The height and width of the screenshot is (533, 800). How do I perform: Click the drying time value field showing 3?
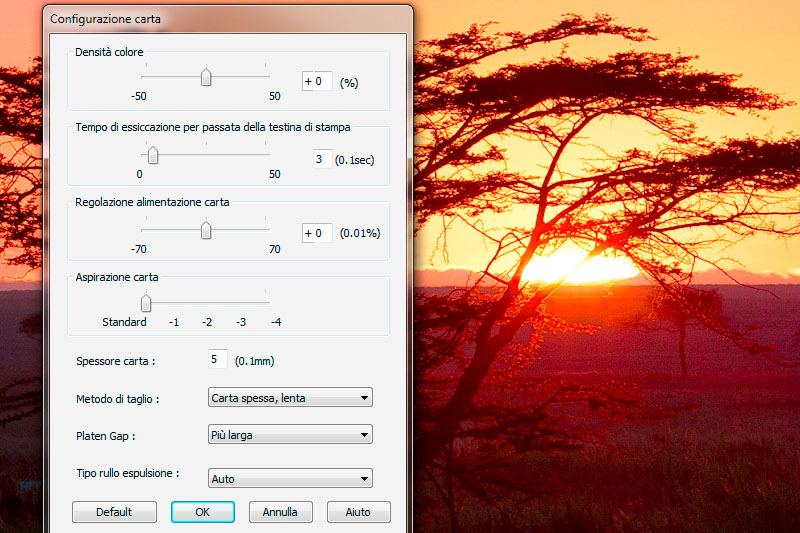(x=322, y=159)
